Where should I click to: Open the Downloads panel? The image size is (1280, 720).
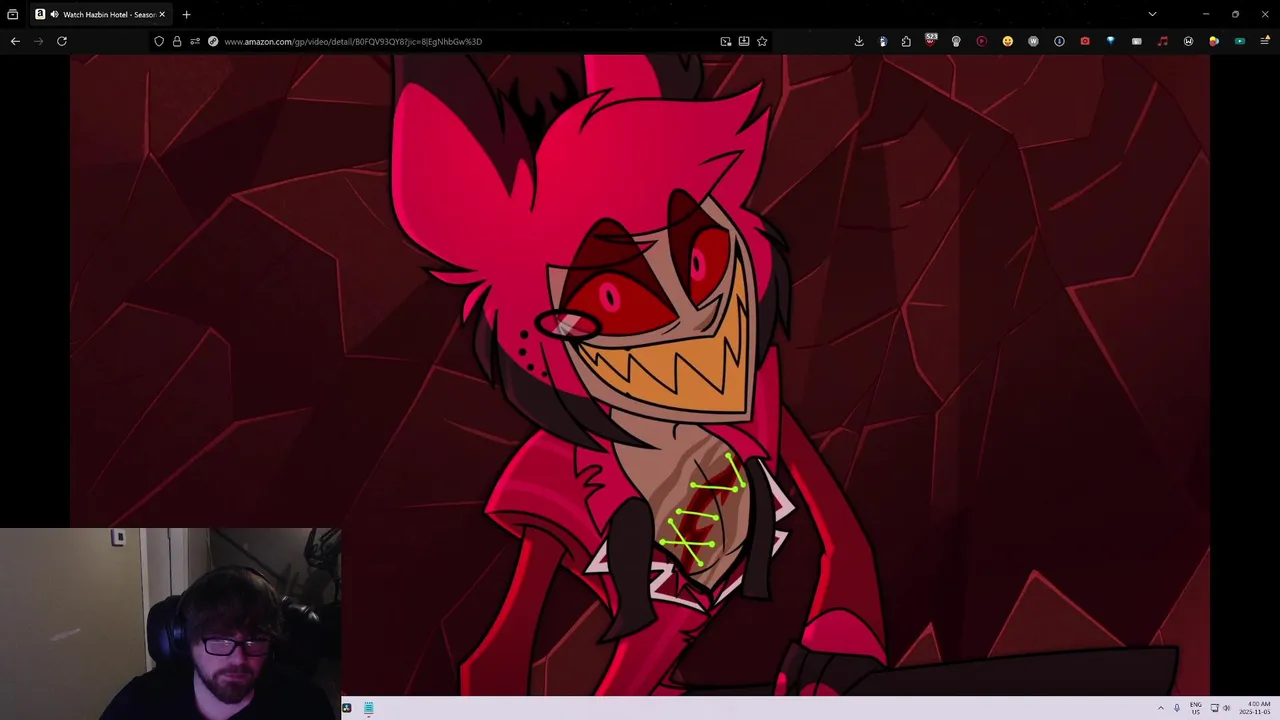(x=859, y=41)
